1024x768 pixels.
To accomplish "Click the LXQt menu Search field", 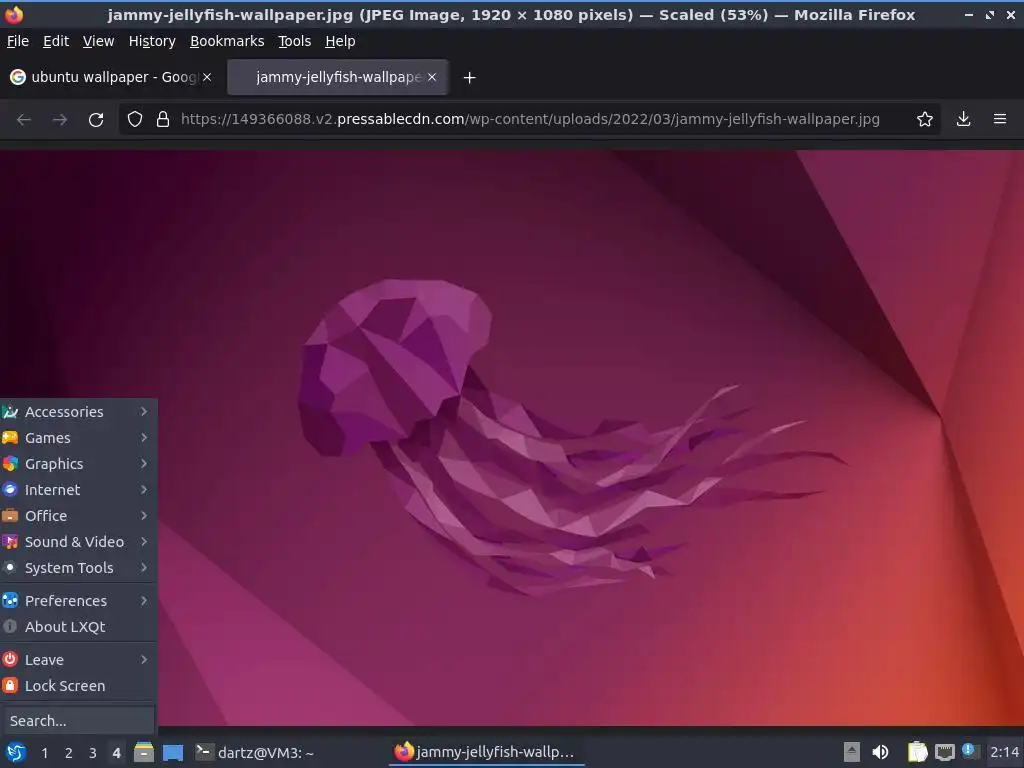I will click(78, 721).
